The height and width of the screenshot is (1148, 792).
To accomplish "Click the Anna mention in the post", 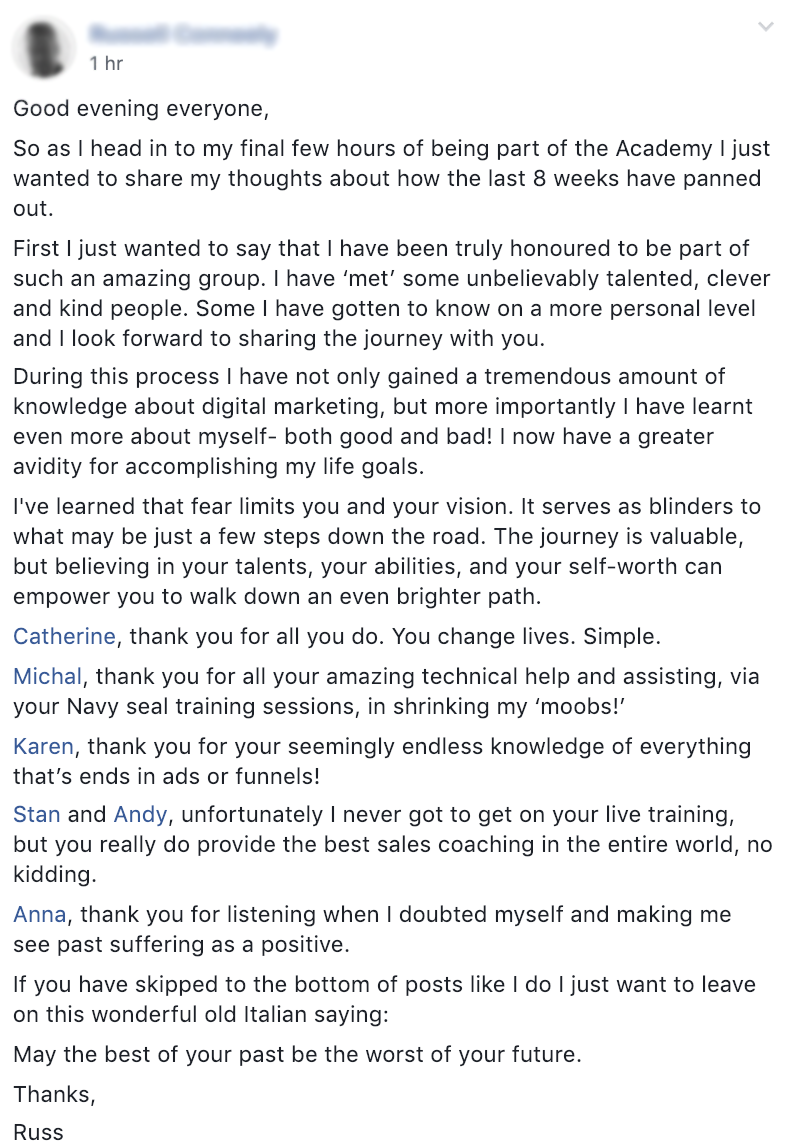I will (x=41, y=914).
